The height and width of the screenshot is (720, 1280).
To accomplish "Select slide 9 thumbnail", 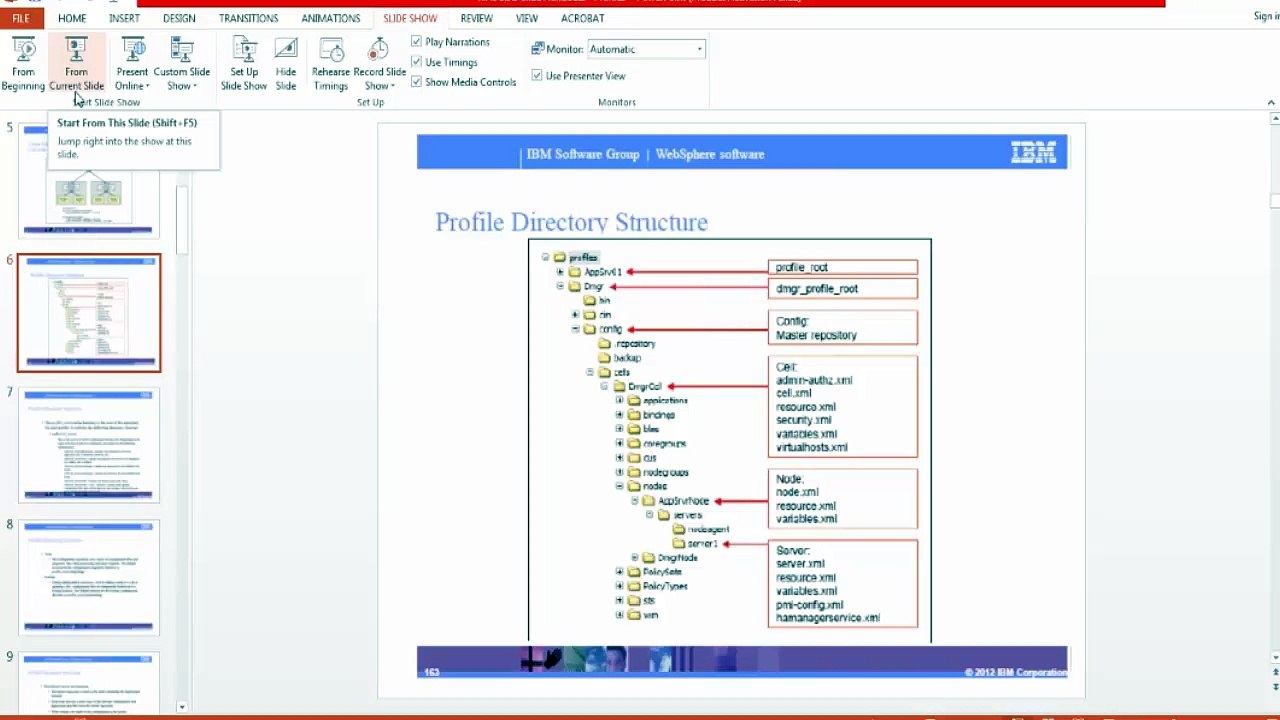I will [x=91, y=683].
